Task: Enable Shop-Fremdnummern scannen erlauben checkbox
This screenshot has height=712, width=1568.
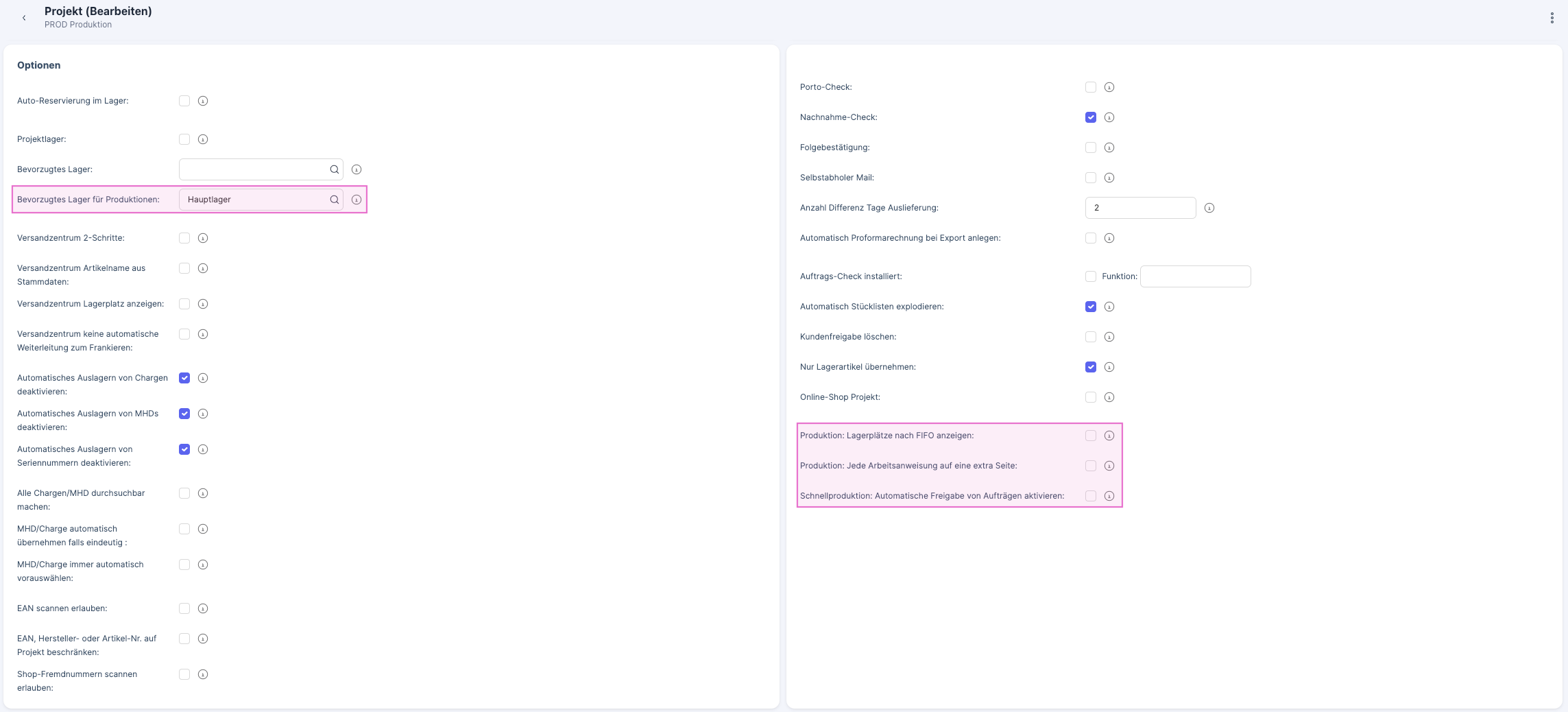Action: click(184, 674)
